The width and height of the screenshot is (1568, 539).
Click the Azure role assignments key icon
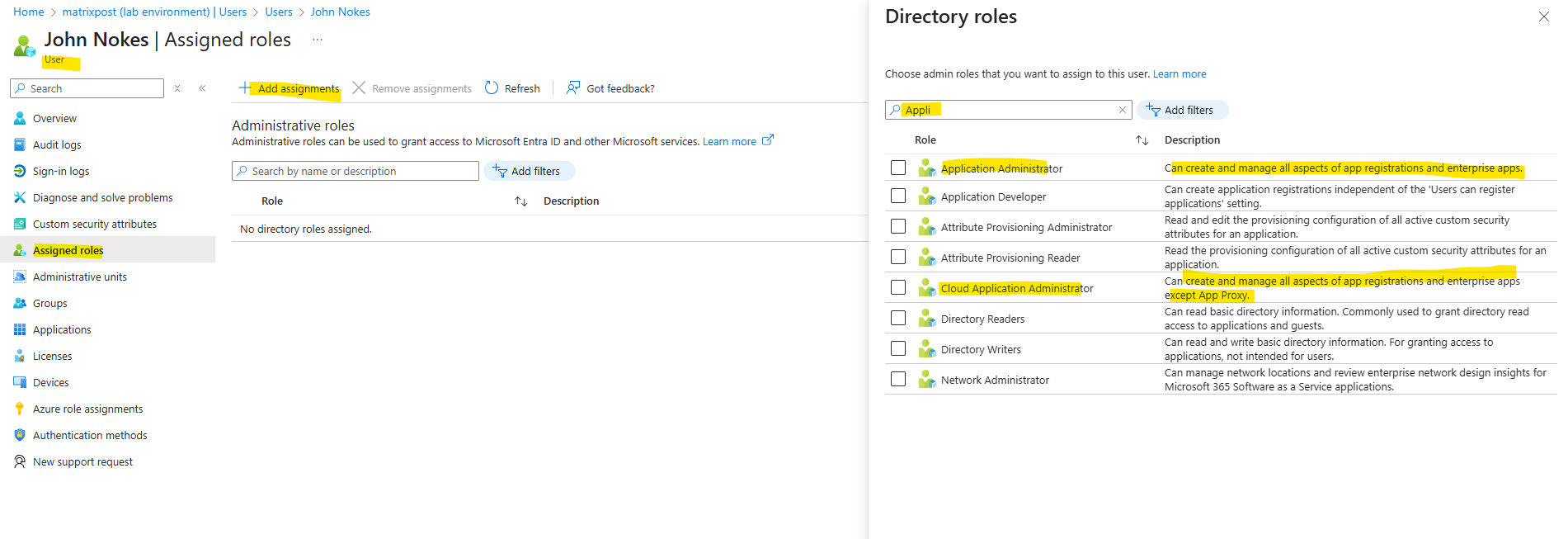[20, 409]
